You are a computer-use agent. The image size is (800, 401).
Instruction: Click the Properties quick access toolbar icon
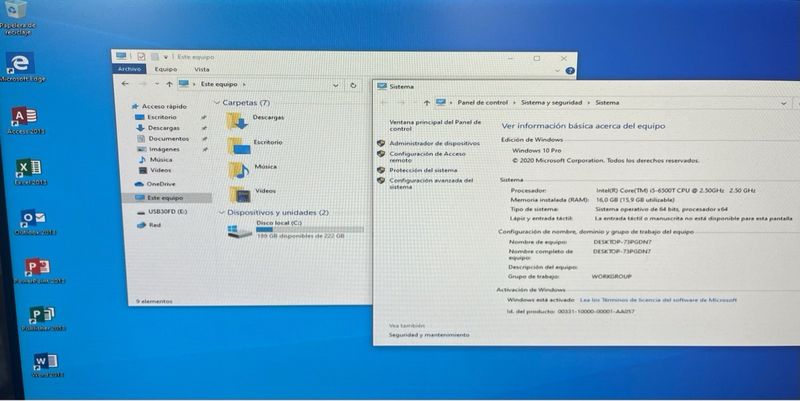click(x=141, y=57)
